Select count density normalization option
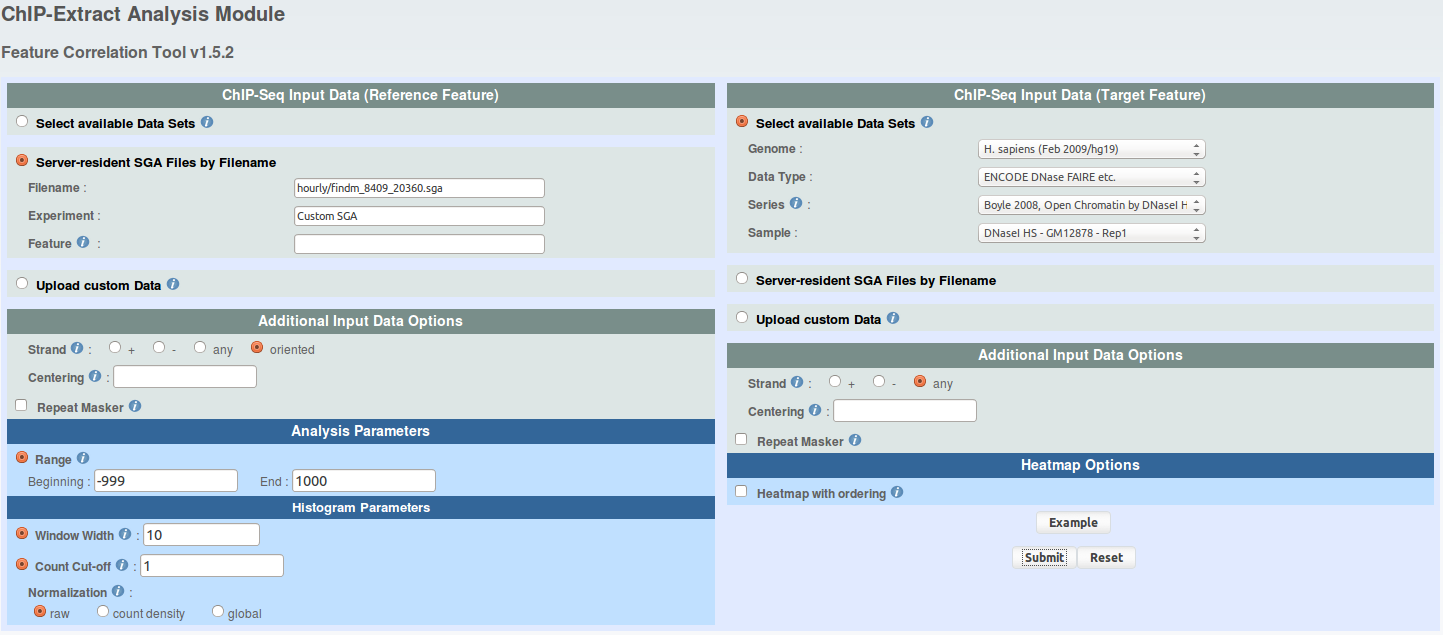The width and height of the screenshot is (1443, 635). (x=103, y=612)
